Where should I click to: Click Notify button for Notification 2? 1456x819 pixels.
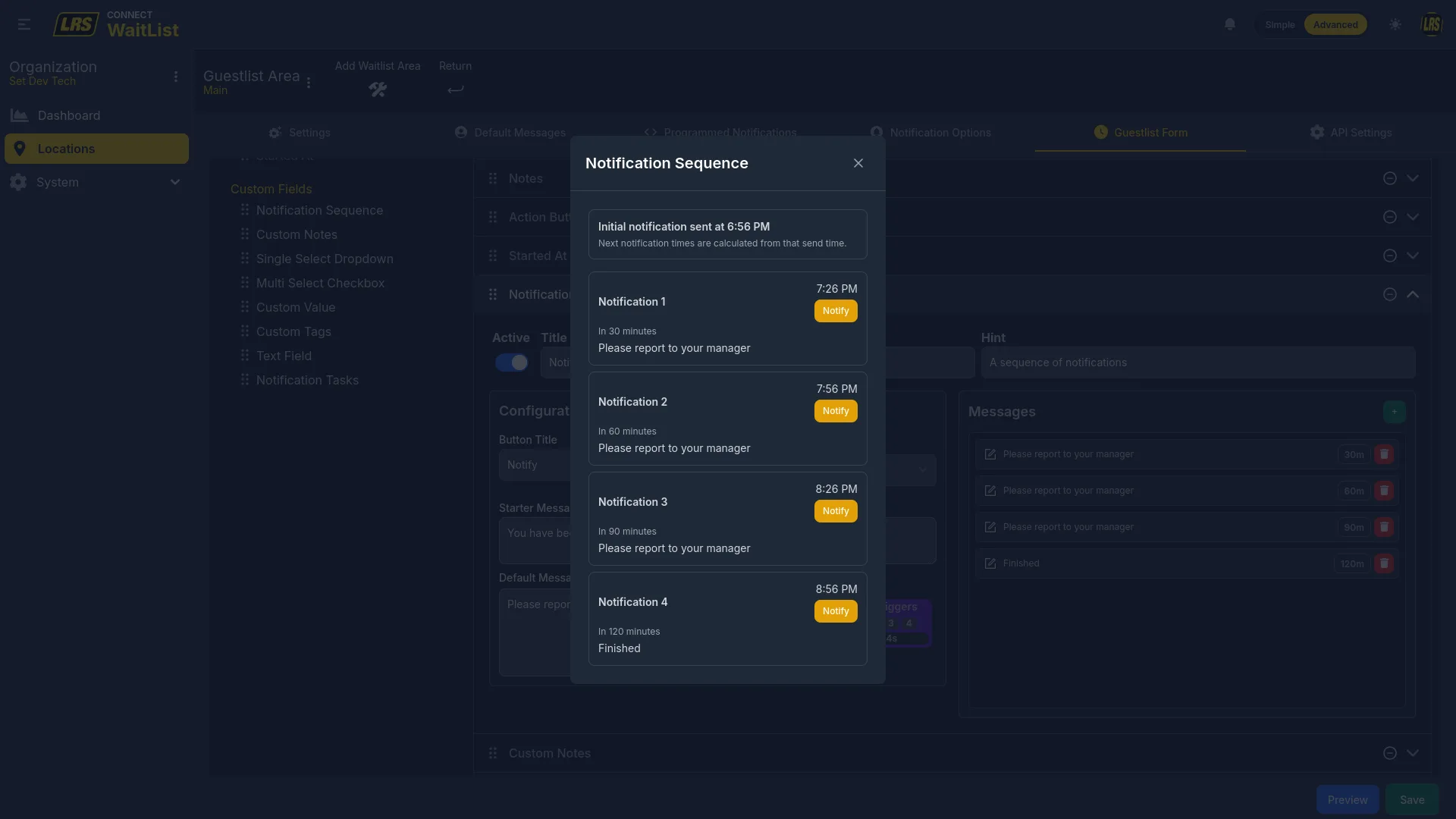click(836, 411)
